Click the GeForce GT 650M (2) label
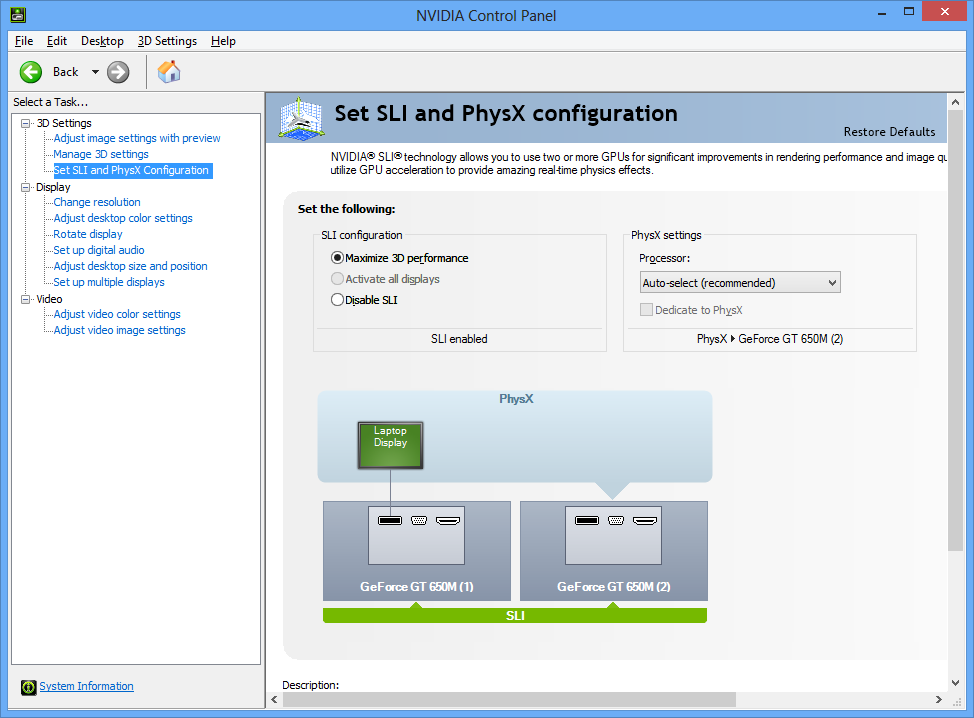The width and height of the screenshot is (974, 718). 614,586
